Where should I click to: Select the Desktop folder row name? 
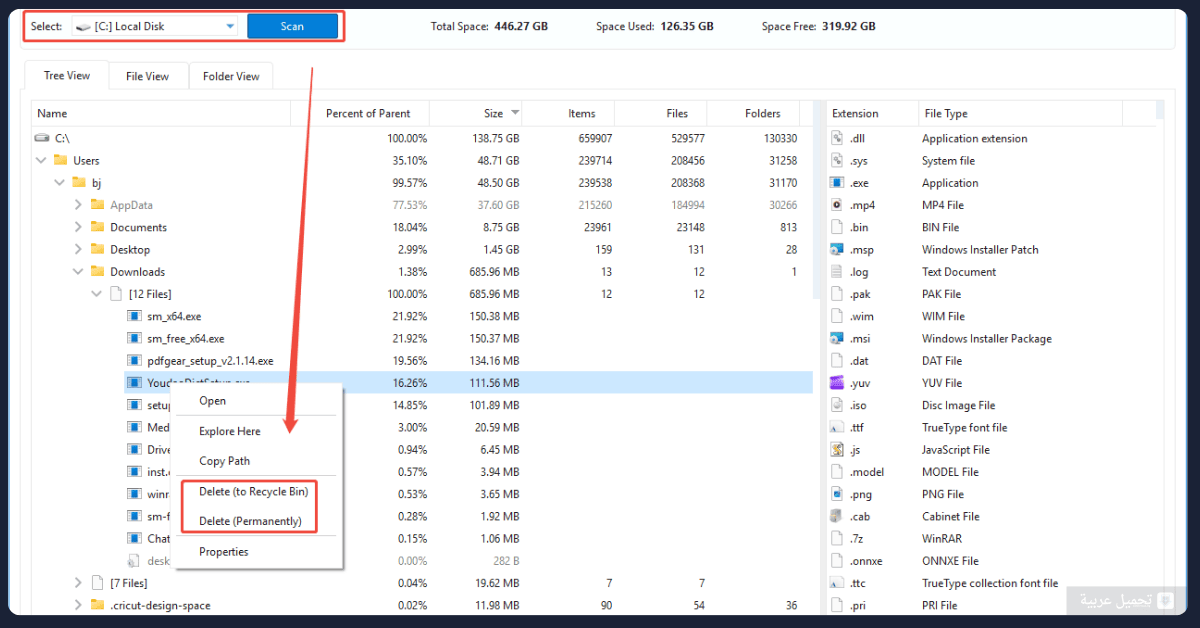pos(130,249)
